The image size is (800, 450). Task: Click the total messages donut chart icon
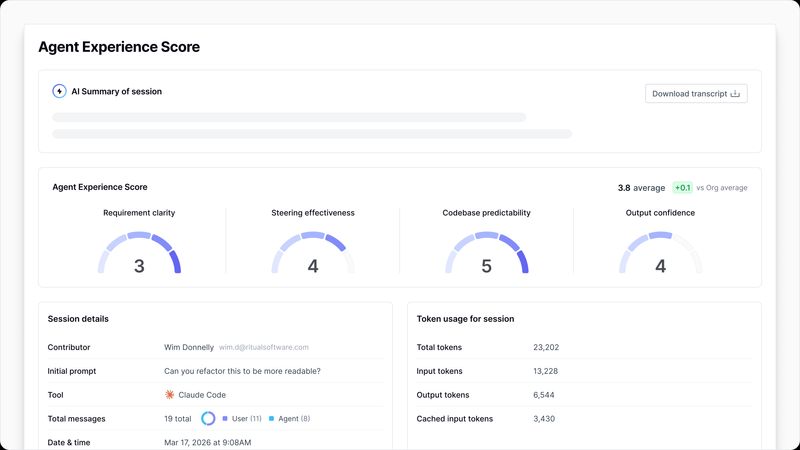tap(208, 419)
